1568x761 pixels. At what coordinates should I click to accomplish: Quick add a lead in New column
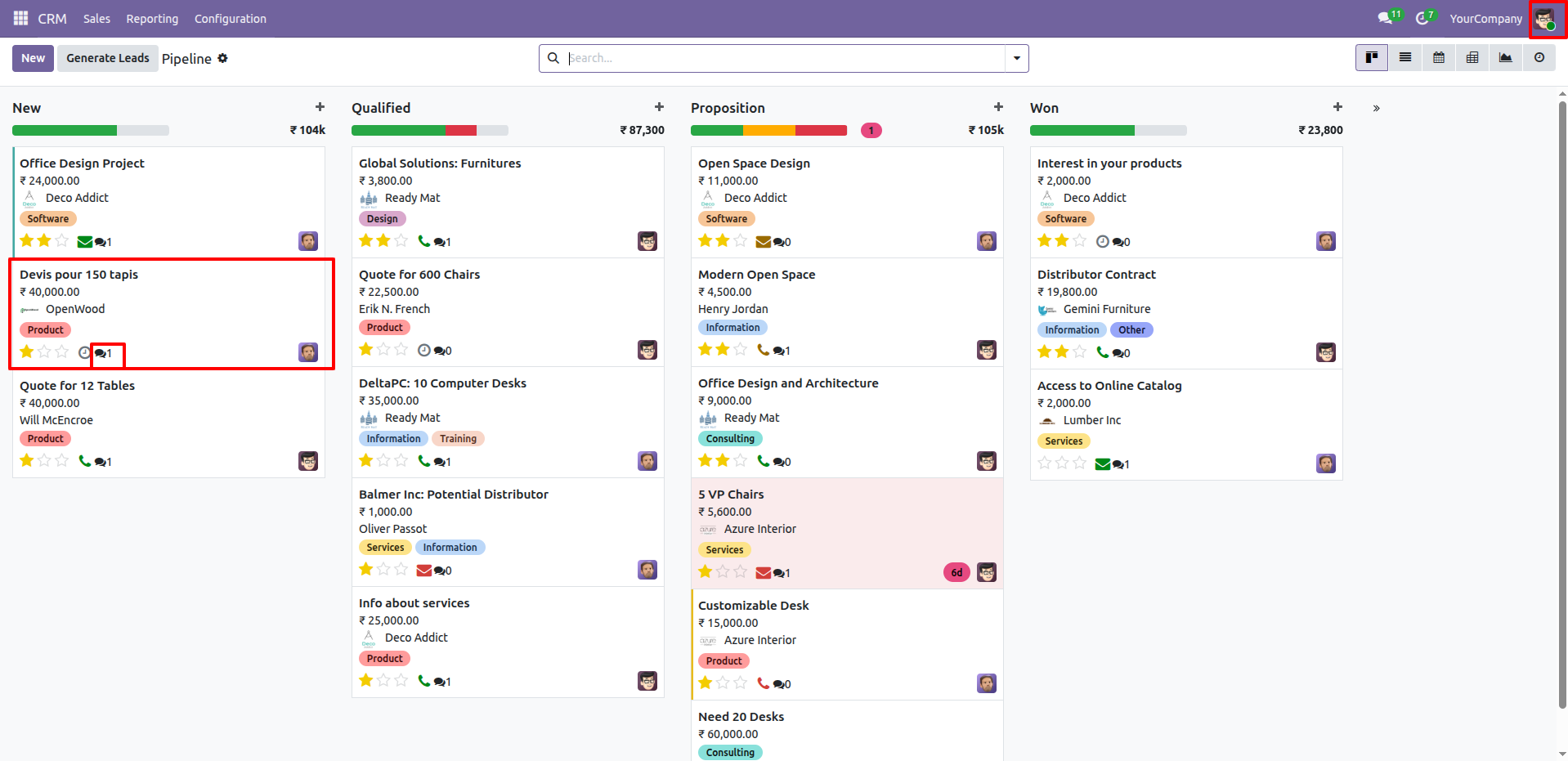[x=320, y=107]
